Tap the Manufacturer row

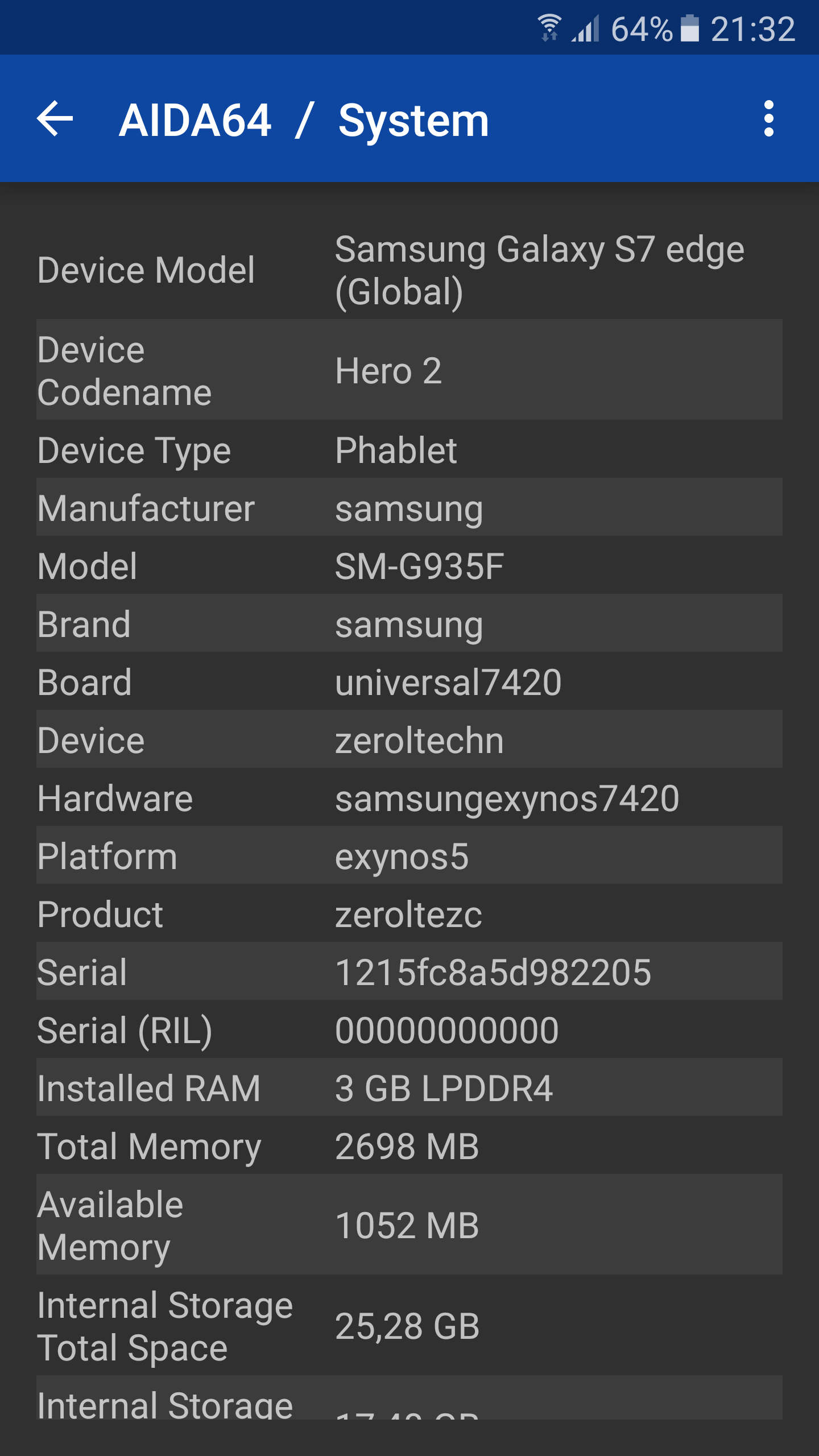point(409,508)
